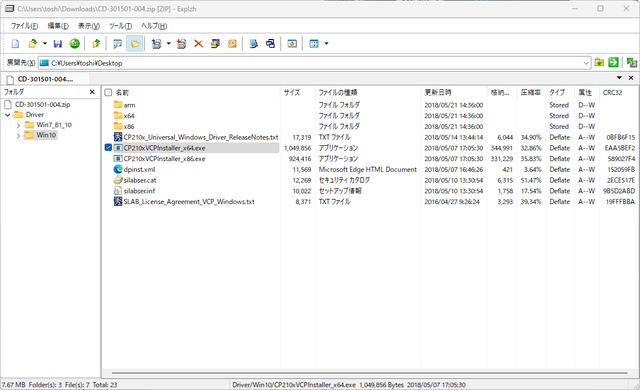Close the active tab with X button
Screen dimensions: 640x390
point(631,78)
